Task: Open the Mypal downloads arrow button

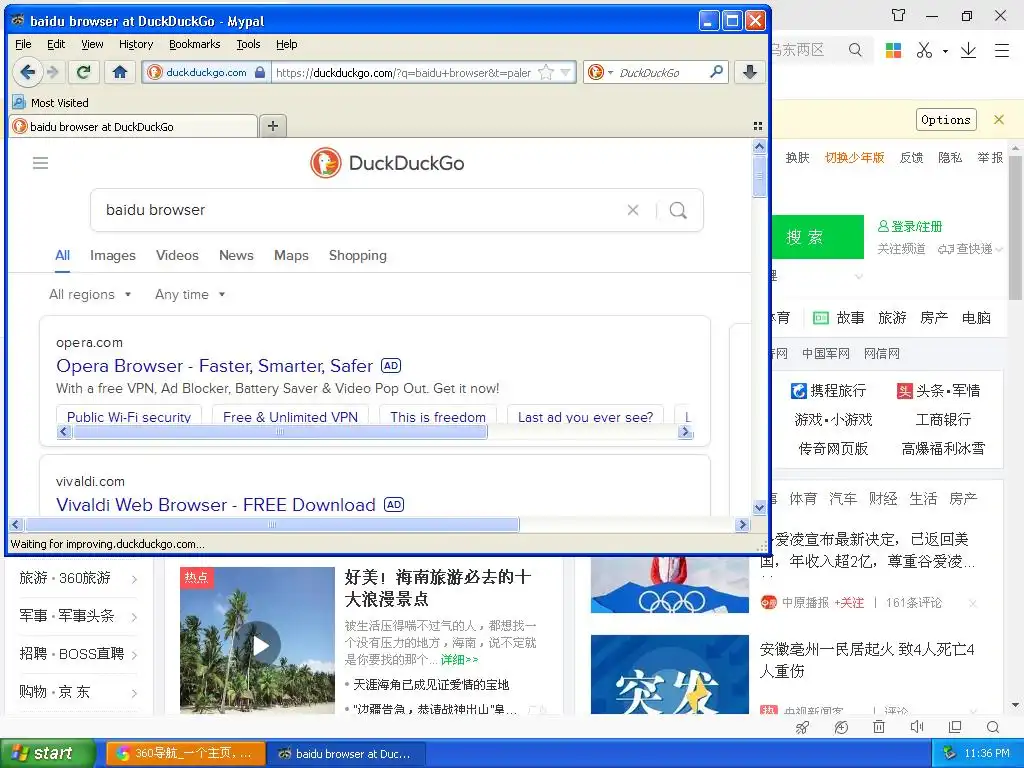Action: pos(750,72)
